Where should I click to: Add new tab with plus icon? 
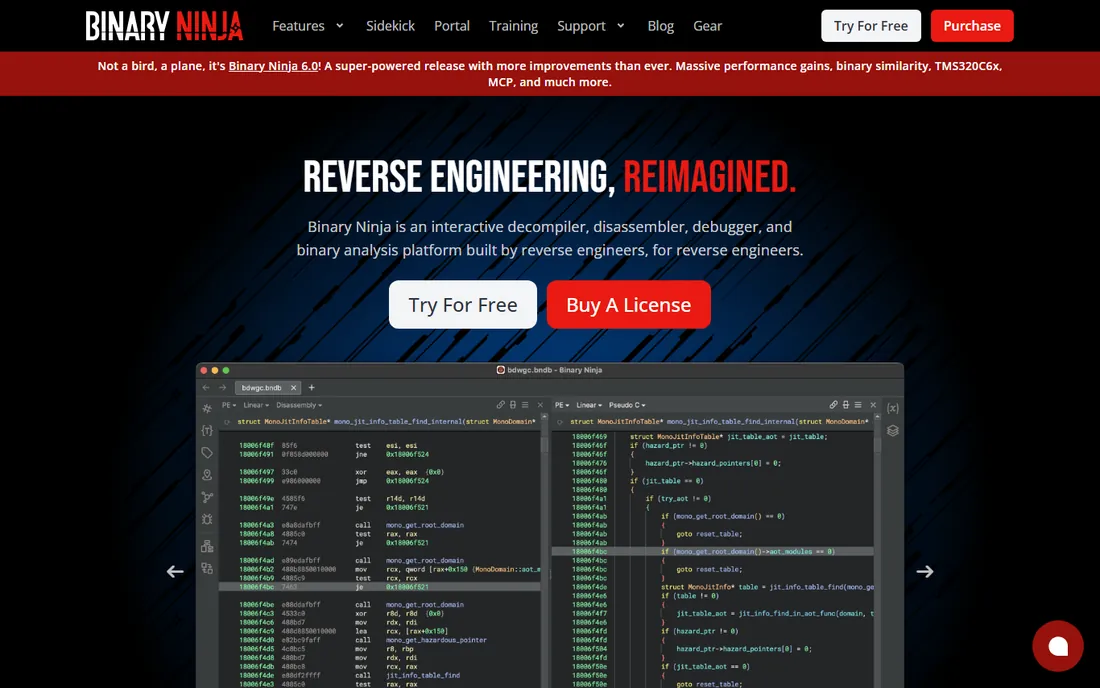coord(311,387)
